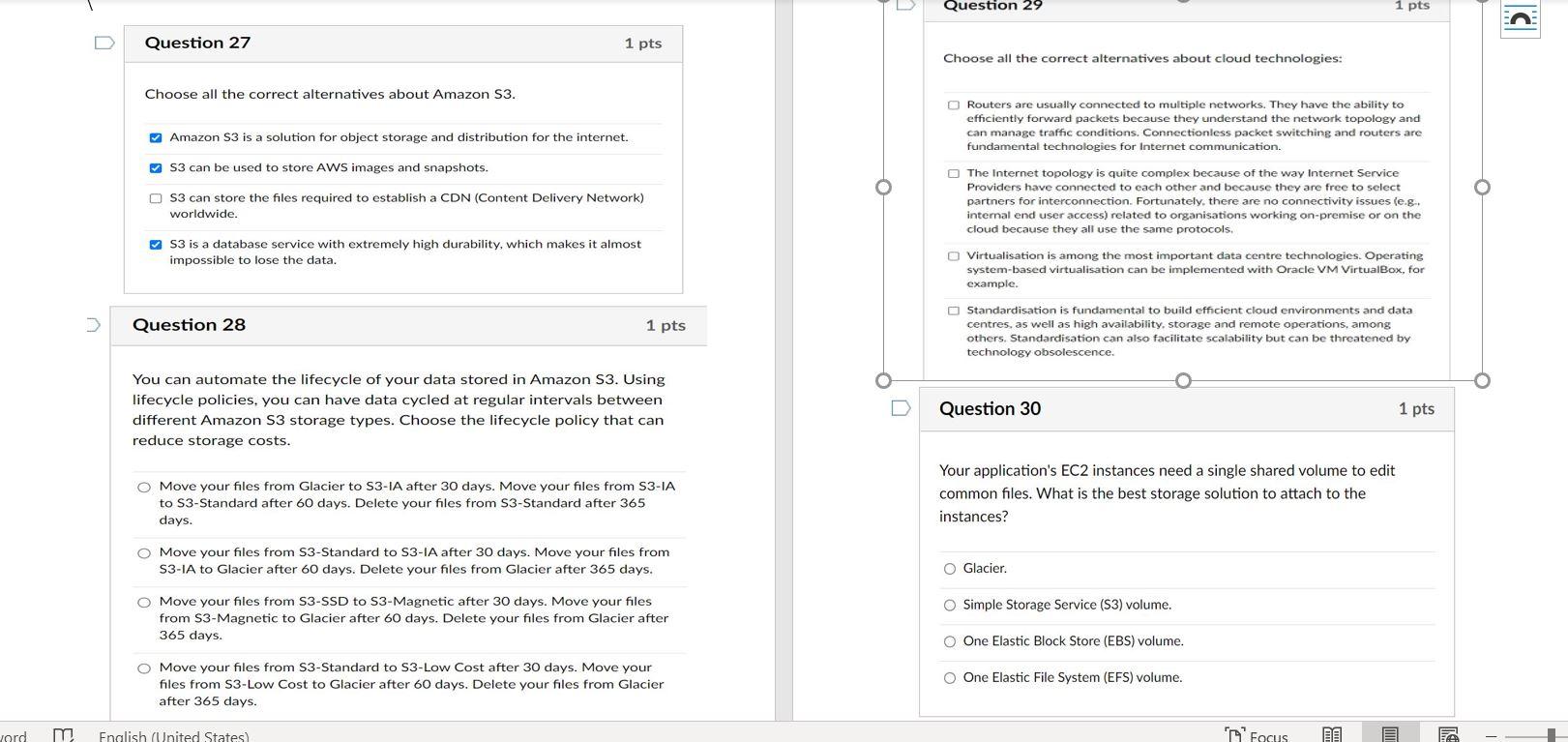
Task: Click the 'Question 27' heading text
Action: click(197, 43)
